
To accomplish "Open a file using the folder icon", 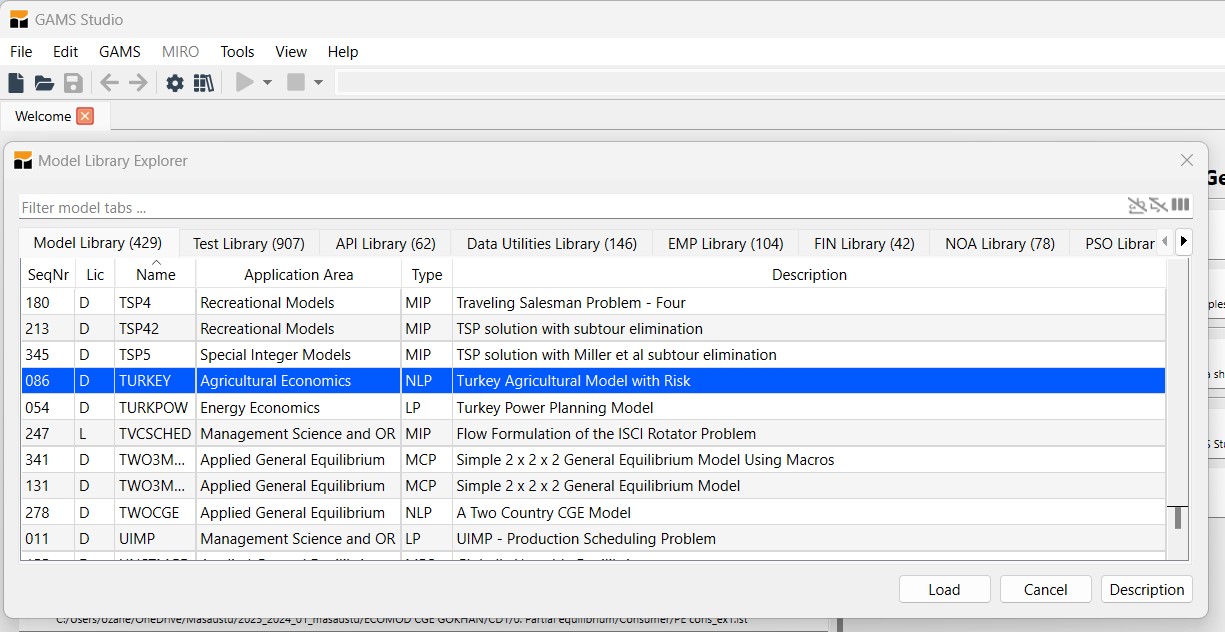I will point(44,83).
